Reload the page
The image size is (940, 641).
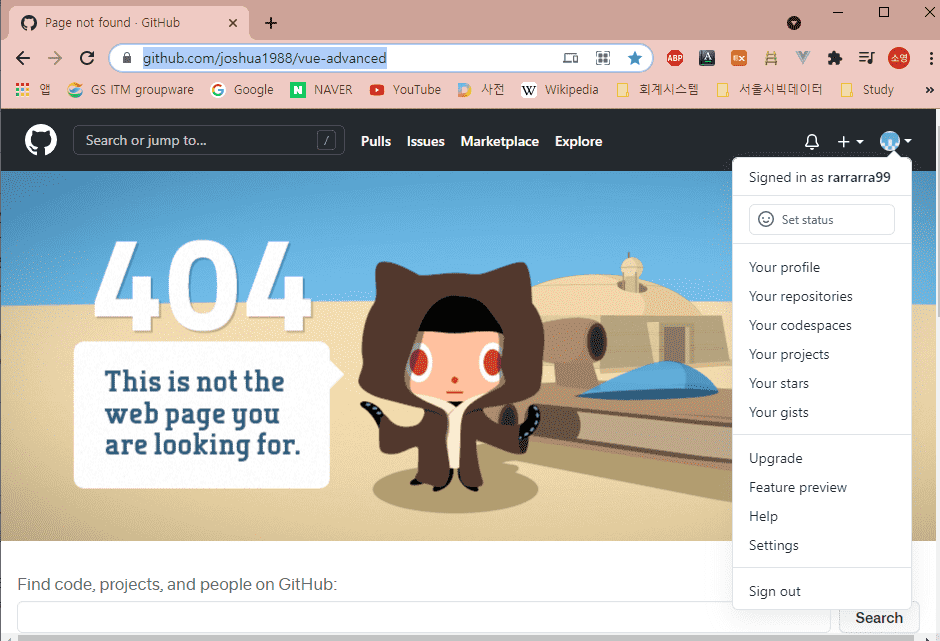88,58
